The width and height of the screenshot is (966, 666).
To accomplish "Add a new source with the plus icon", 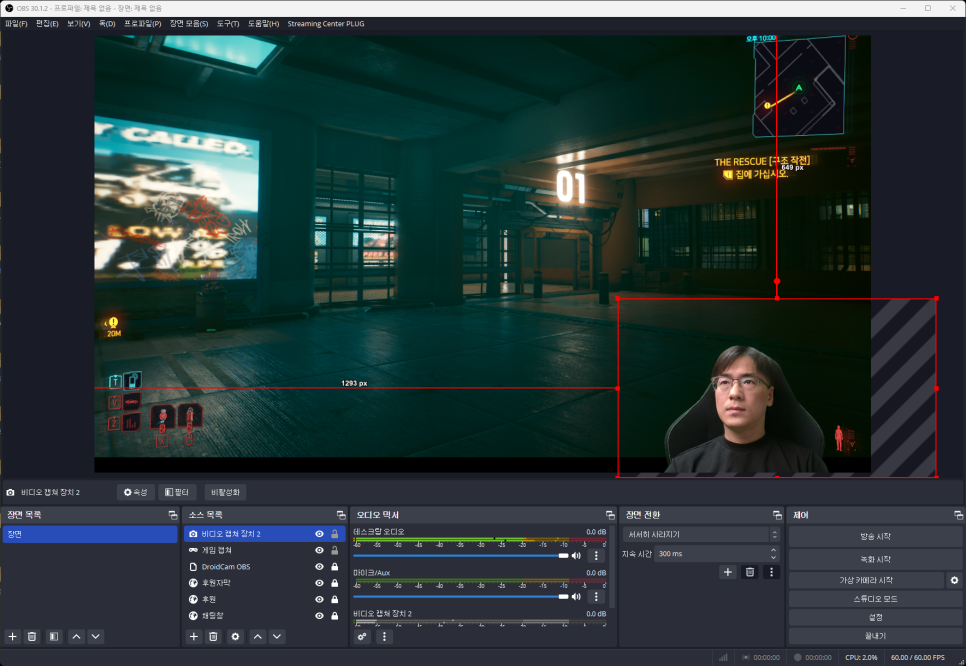I will coord(194,636).
